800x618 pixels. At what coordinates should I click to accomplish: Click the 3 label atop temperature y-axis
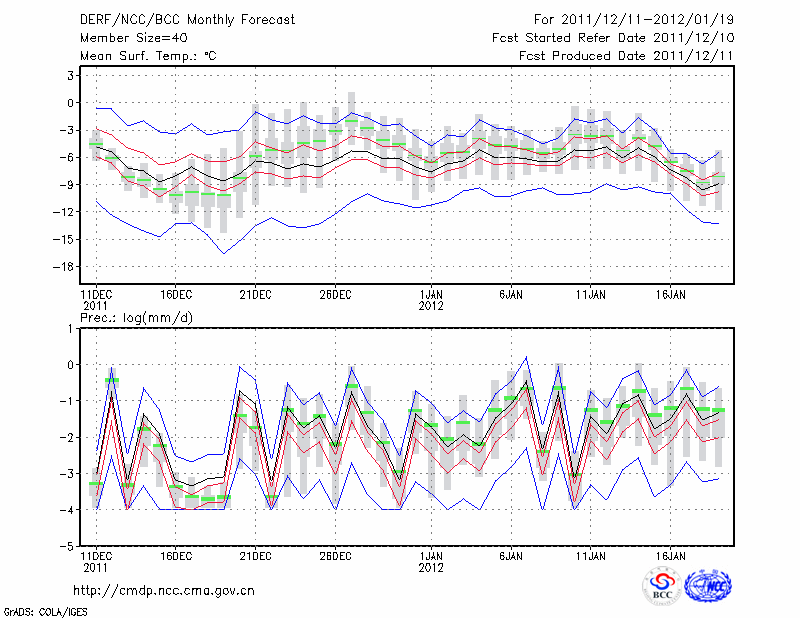[x=71, y=75]
